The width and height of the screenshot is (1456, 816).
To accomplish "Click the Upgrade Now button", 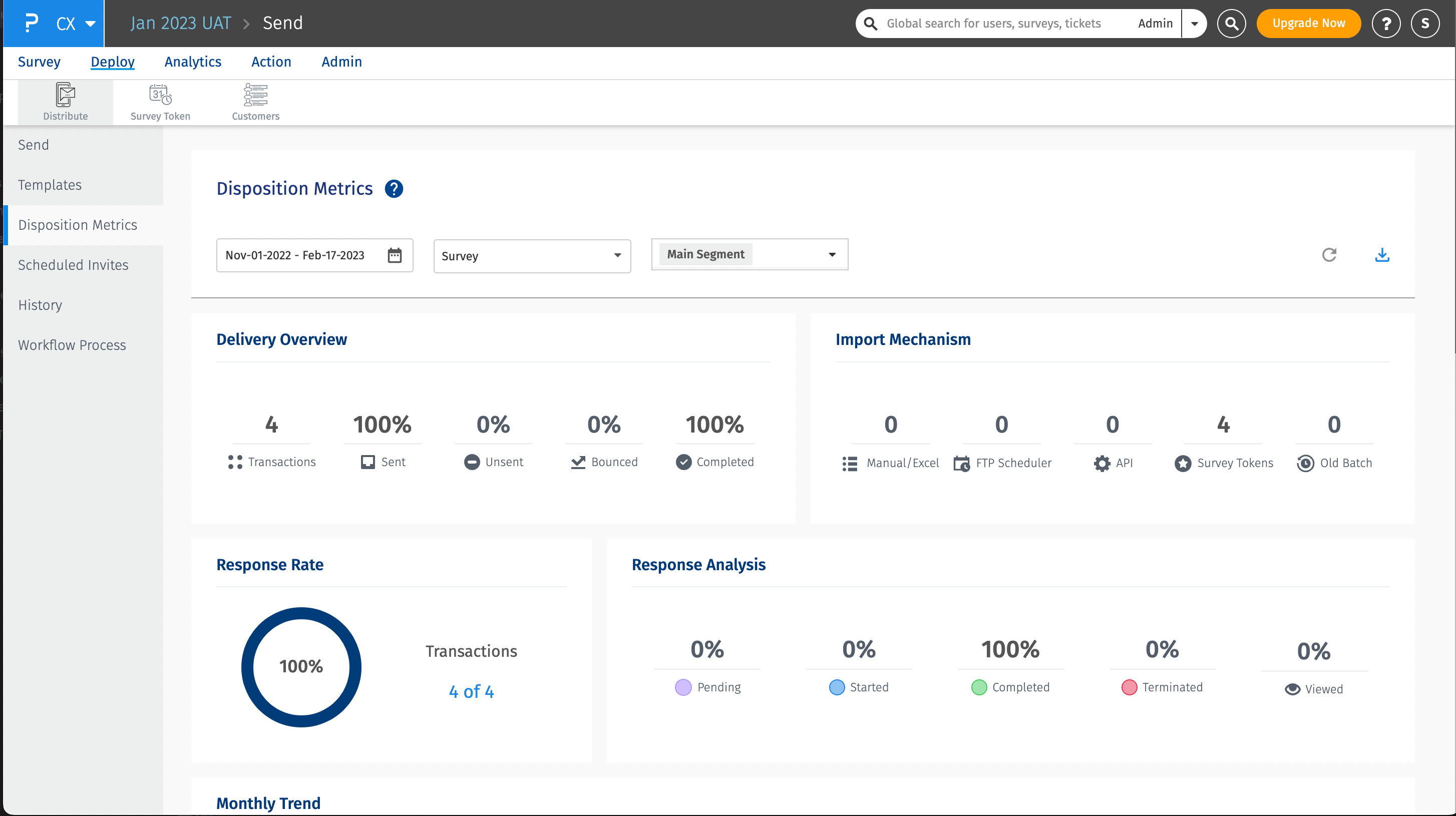I will [1308, 23].
